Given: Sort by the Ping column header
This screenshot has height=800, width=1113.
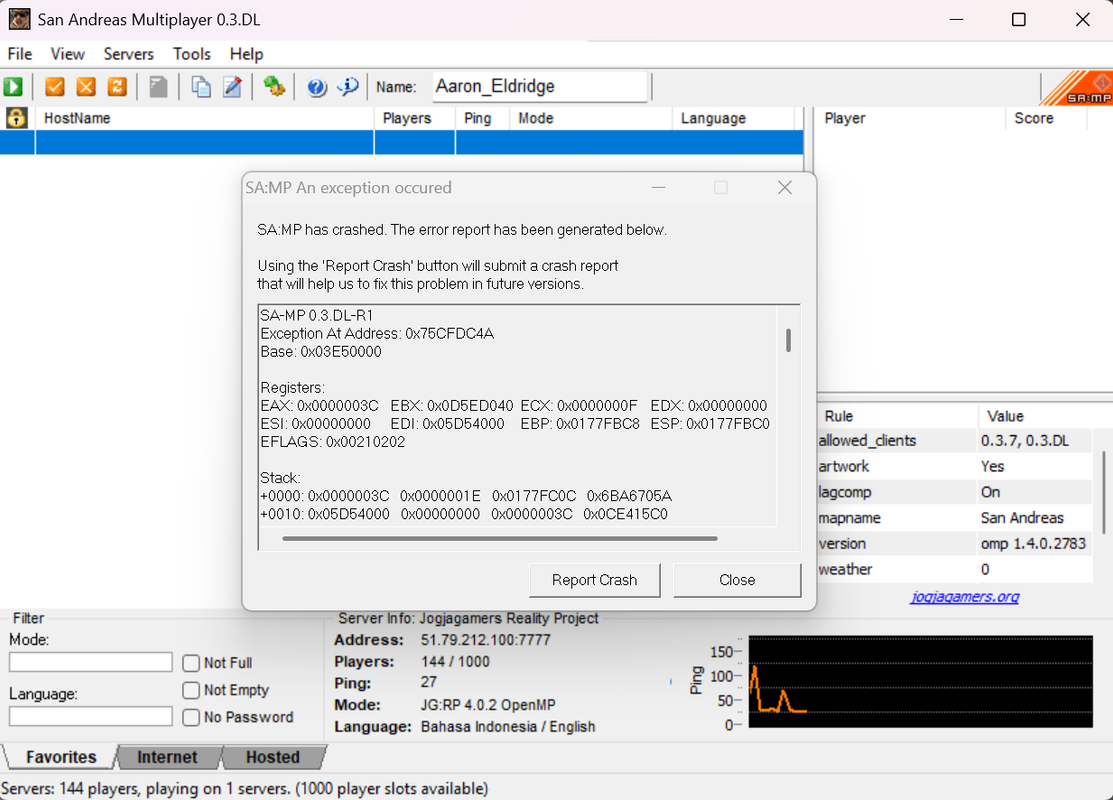Looking at the screenshot, I should tap(482, 118).
